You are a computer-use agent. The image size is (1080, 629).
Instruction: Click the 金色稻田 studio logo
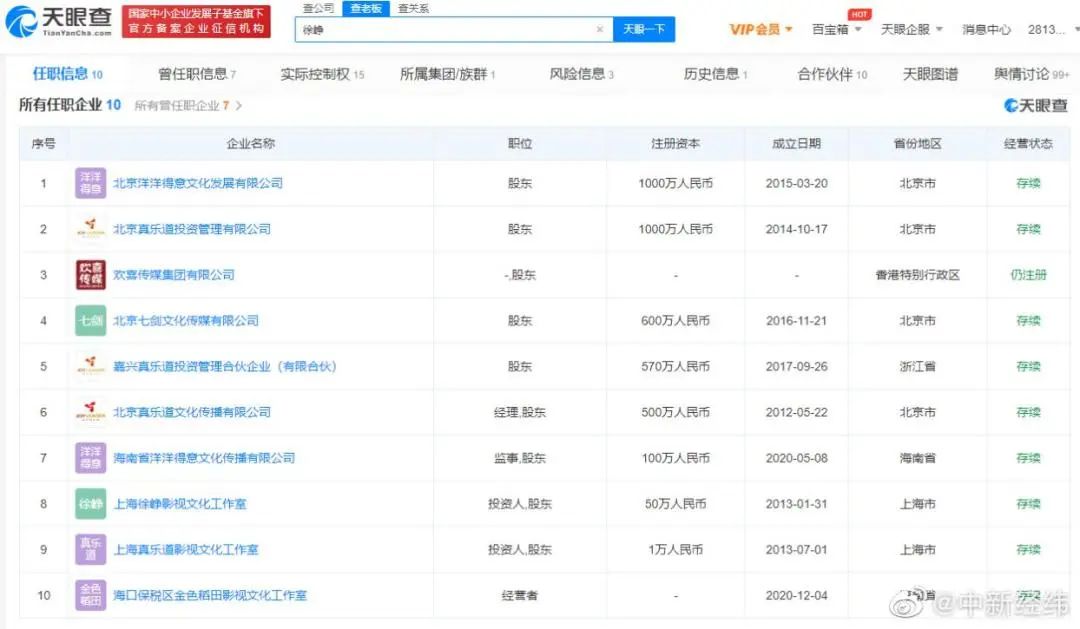pyautogui.click(x=90, y=595)
